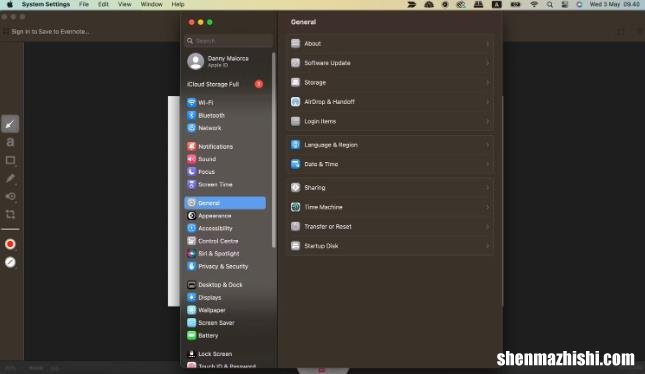Click the Sharing icon

[x=295, y=188]
